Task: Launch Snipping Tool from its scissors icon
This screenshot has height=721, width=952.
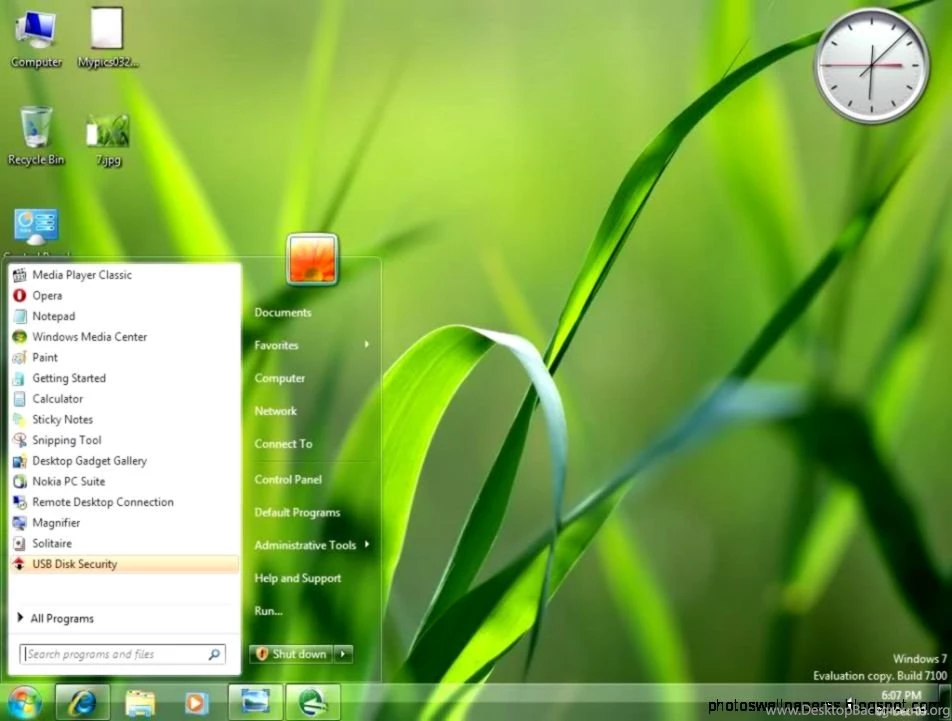Action: (19, 440)
